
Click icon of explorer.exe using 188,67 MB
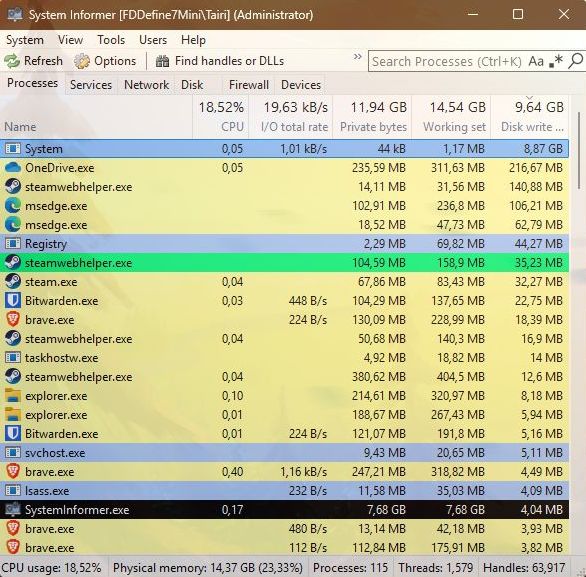[13, 414]
